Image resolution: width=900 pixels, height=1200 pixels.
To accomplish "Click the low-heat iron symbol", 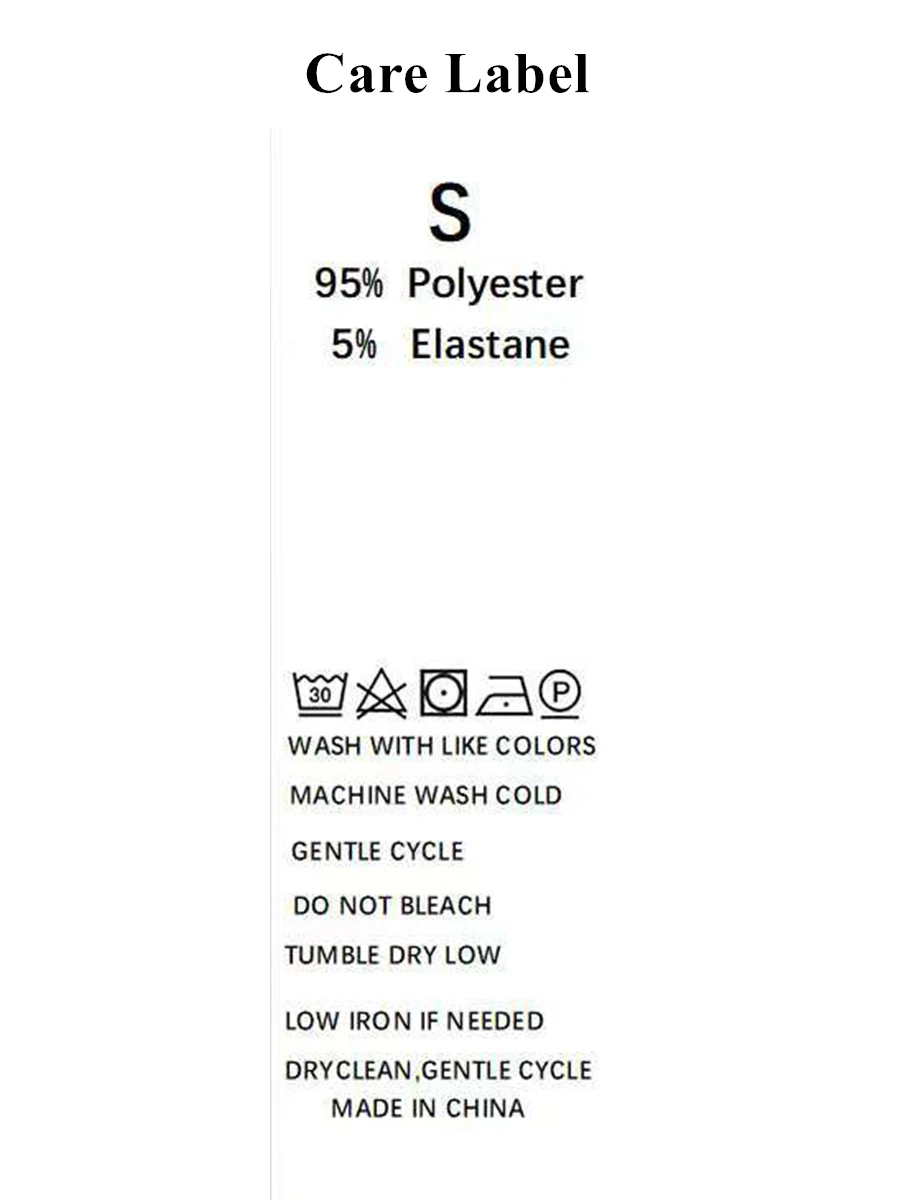I will pos(503,695).
